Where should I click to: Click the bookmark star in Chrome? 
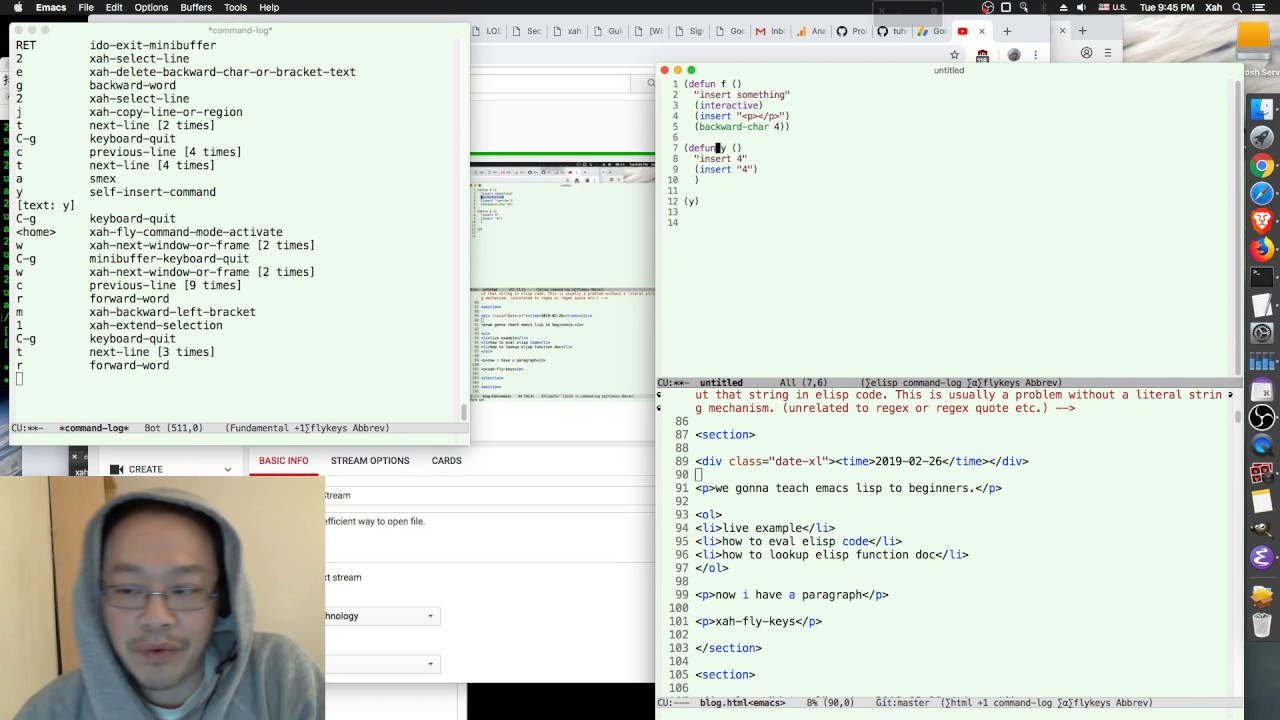tap(955, 54)
